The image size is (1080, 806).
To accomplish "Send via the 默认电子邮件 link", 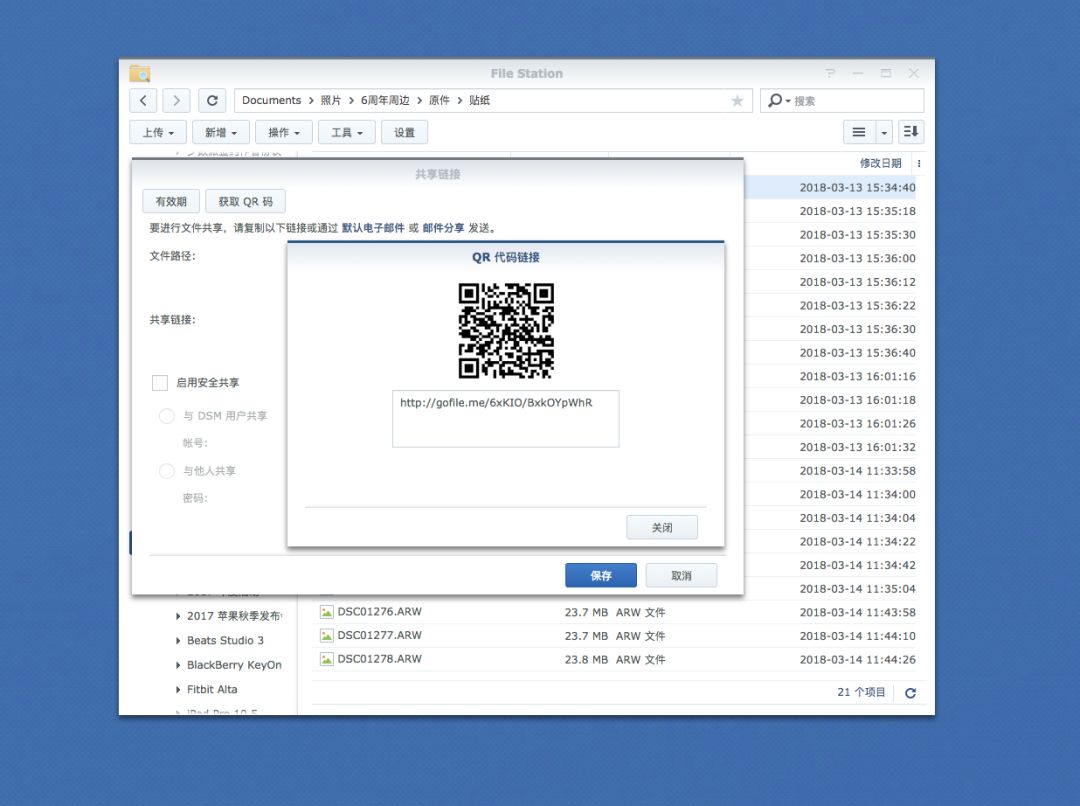I will (x=373, y=228).
